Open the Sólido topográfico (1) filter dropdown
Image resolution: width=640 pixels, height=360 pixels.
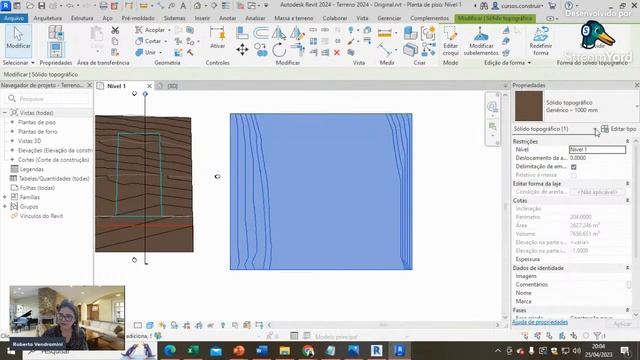(596, 129)
